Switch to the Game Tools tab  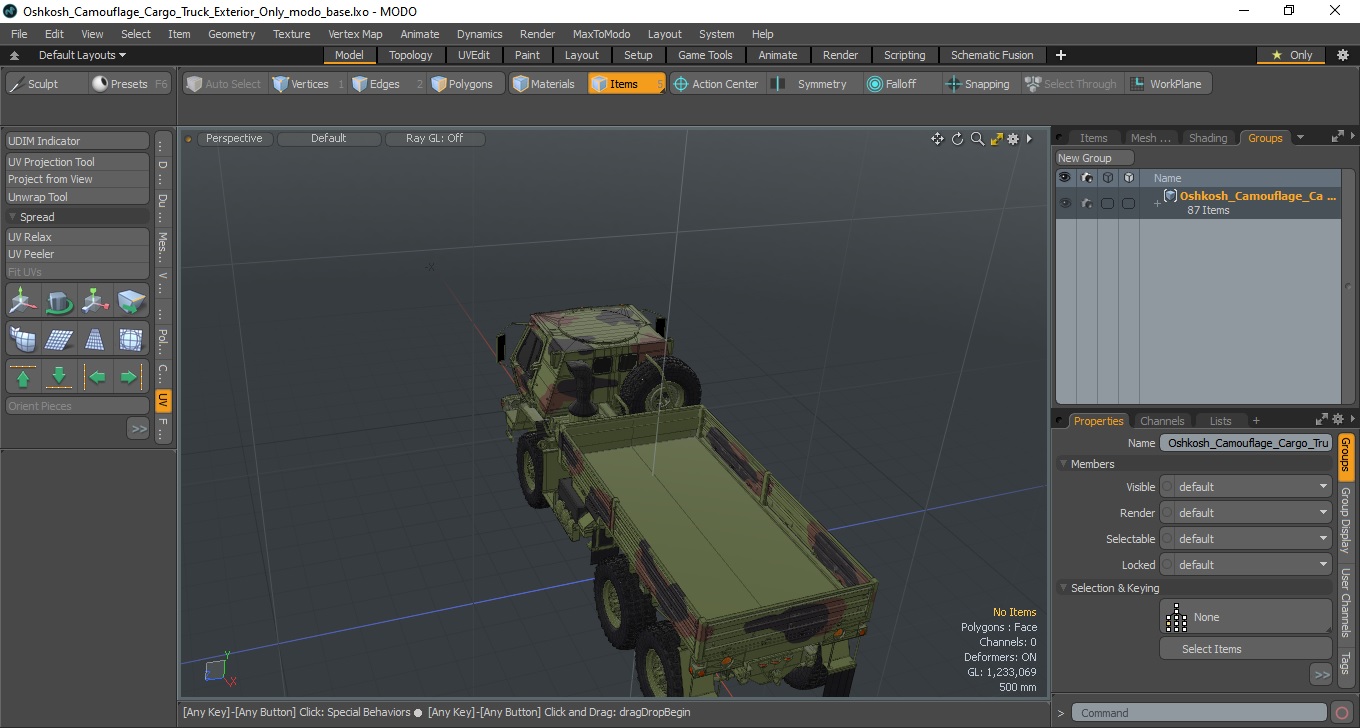(x=705, y=55)
